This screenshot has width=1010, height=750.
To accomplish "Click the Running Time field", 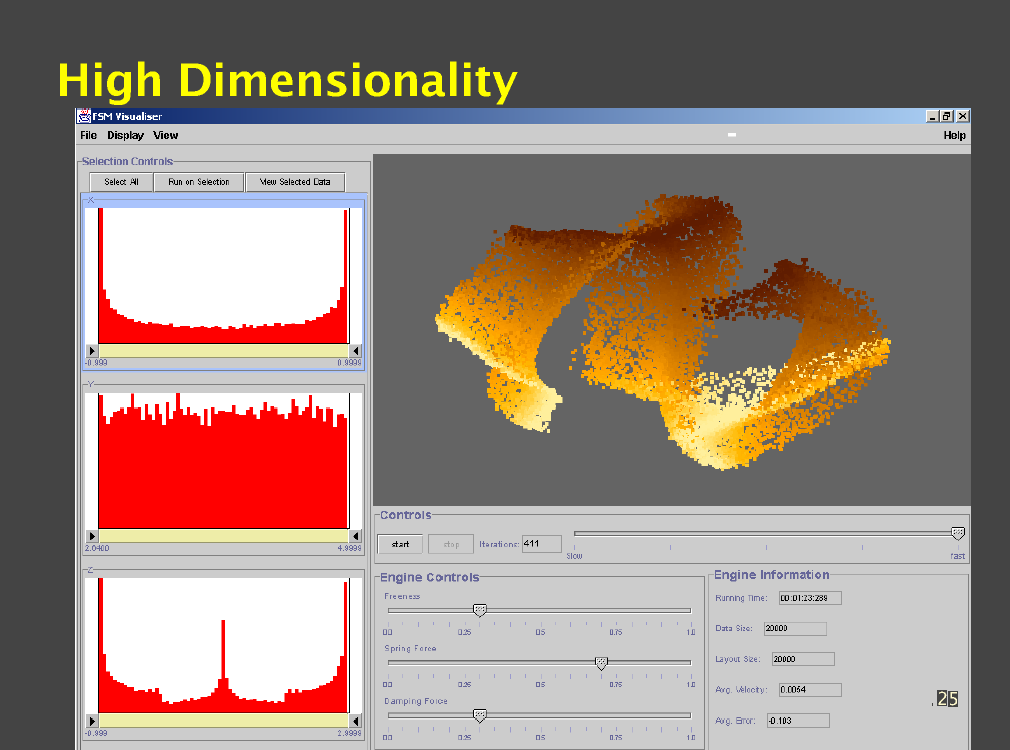I will tap(810, 598).
